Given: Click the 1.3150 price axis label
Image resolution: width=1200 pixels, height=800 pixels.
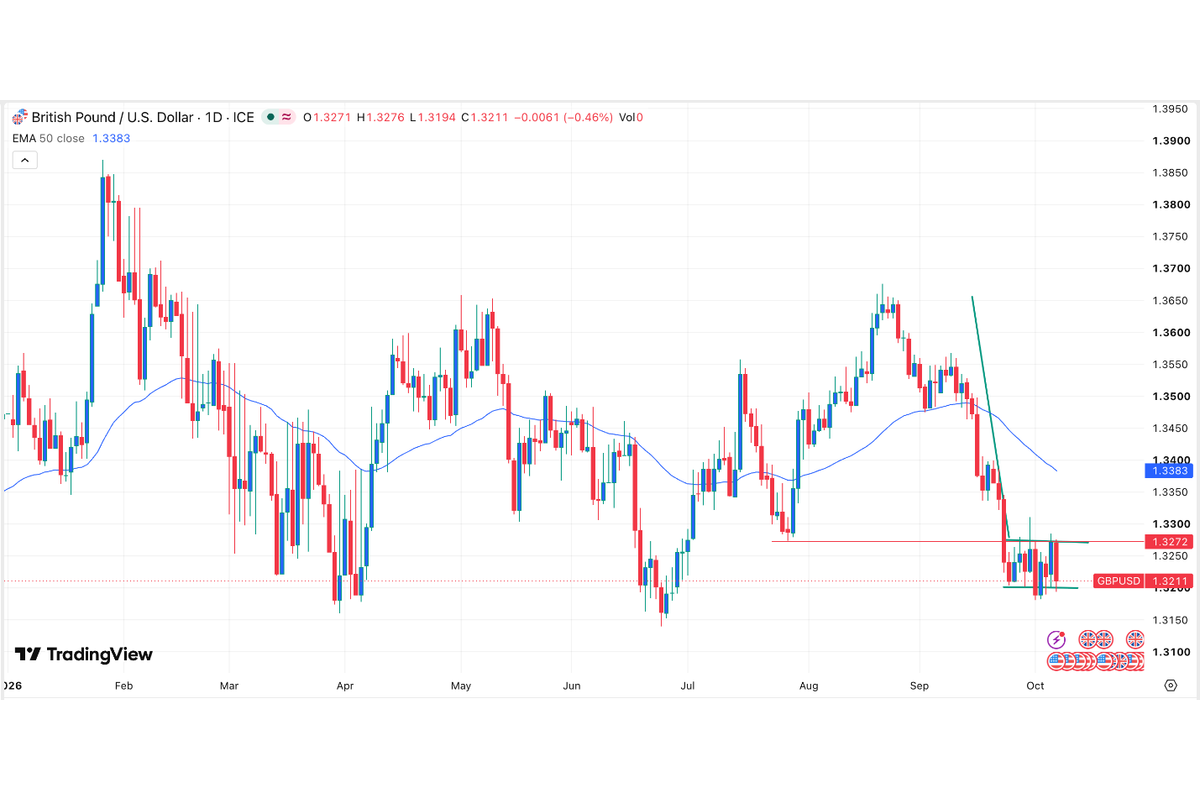Looking at the screenshot, I should pos(1170,621).
